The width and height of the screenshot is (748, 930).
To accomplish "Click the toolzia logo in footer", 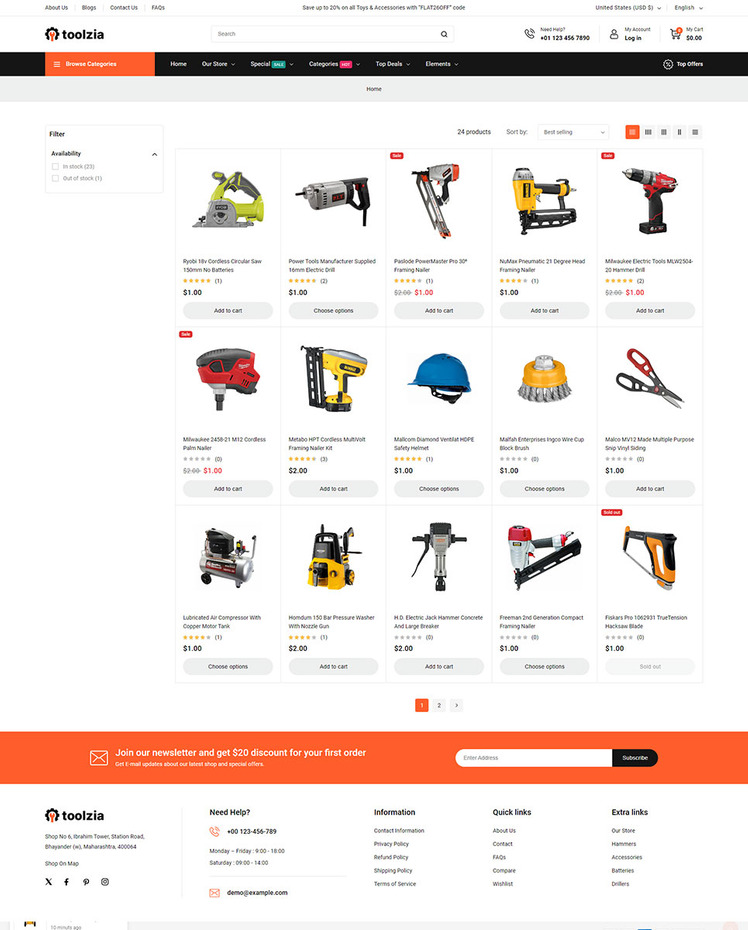I will click(x=75, y=816).
